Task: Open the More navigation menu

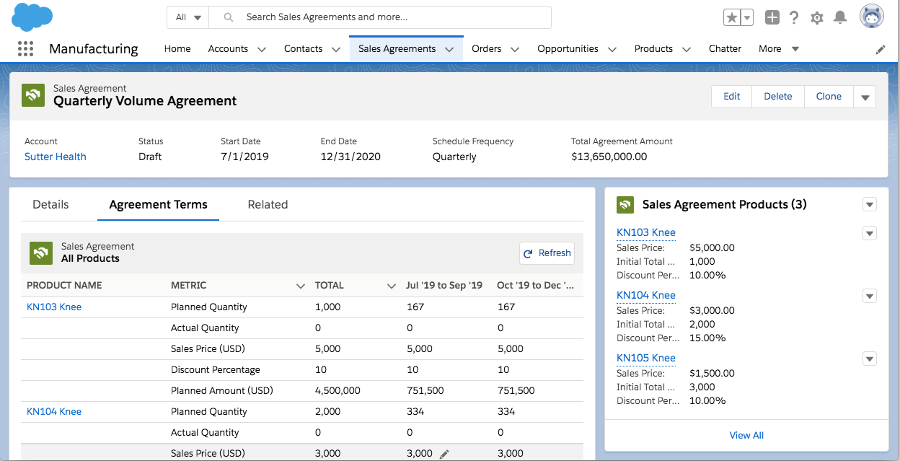Action: coord(778,49)
